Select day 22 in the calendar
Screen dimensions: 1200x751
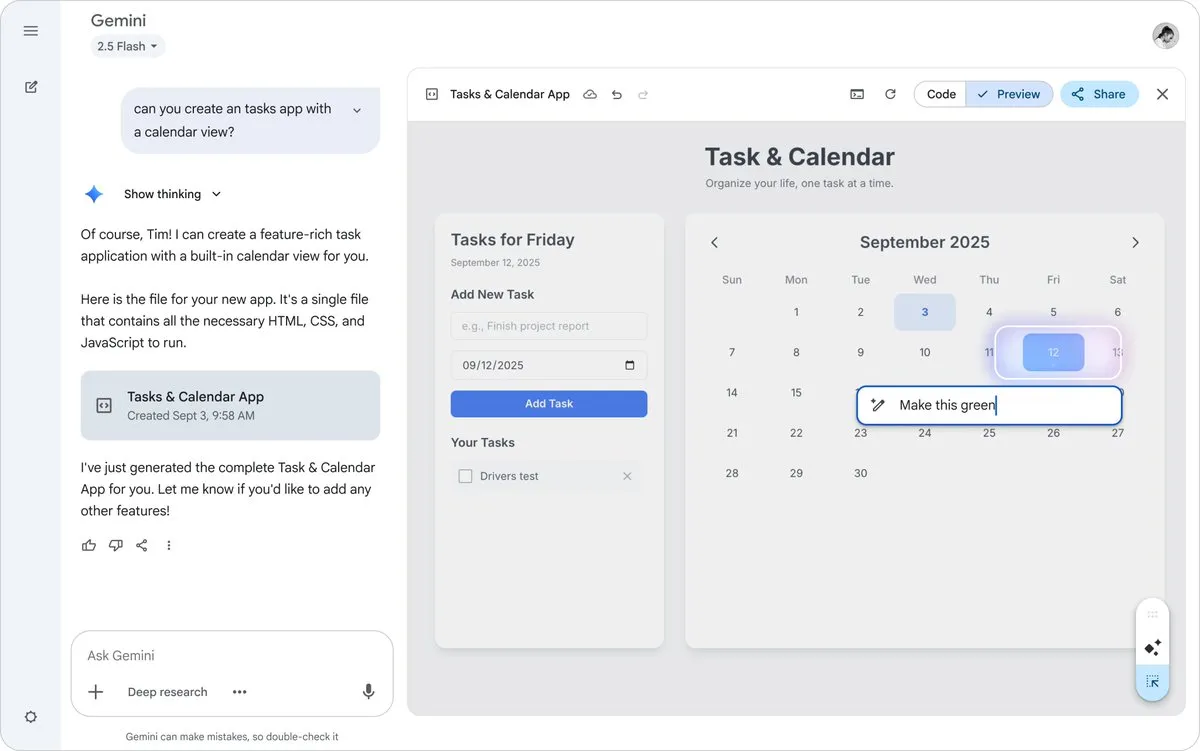coord(796,433)
